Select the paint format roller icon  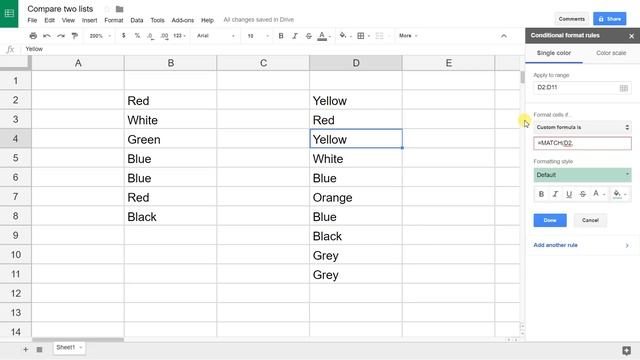tap(75, 36)
